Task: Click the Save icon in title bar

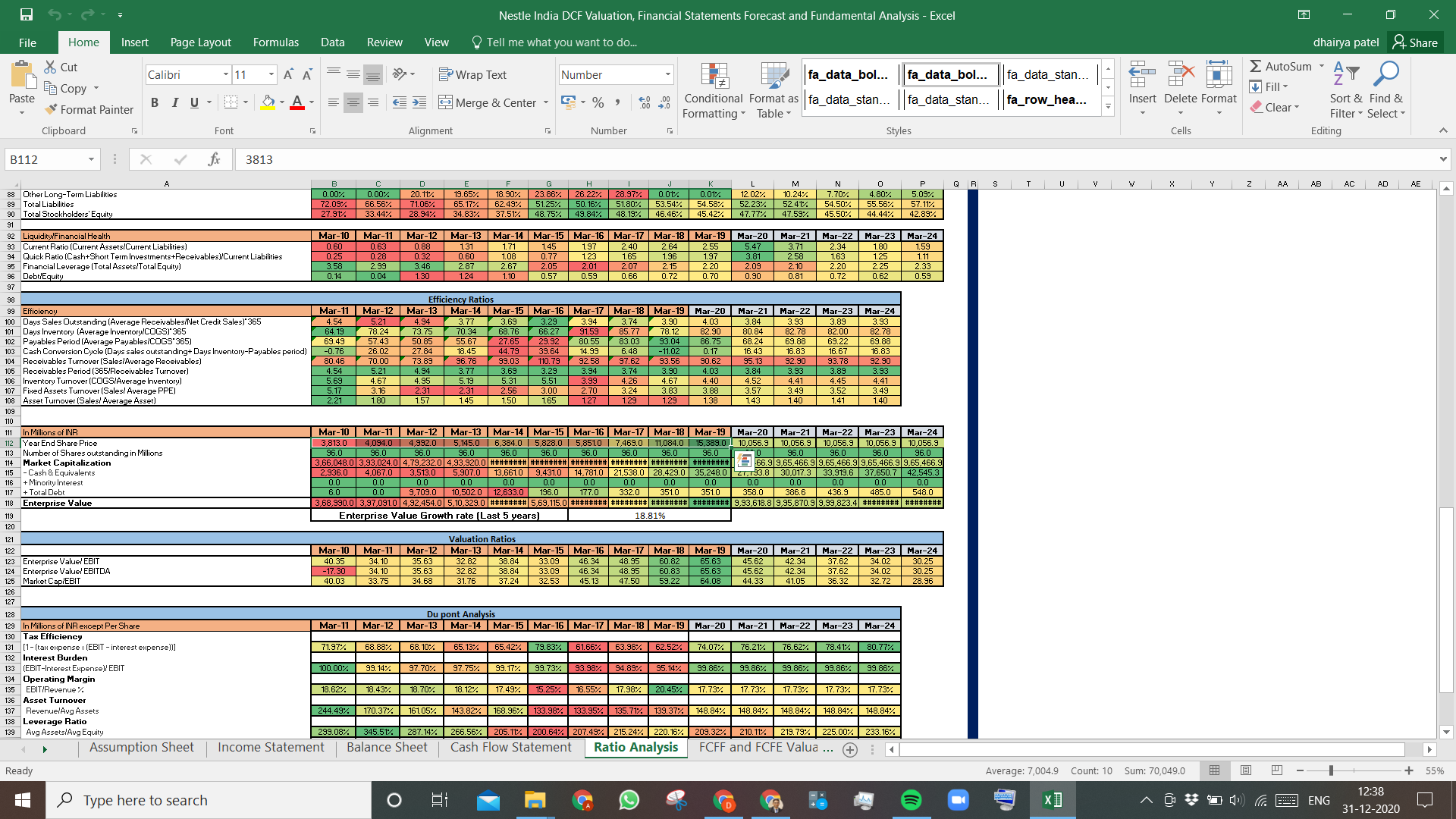Action: point(27,14)
